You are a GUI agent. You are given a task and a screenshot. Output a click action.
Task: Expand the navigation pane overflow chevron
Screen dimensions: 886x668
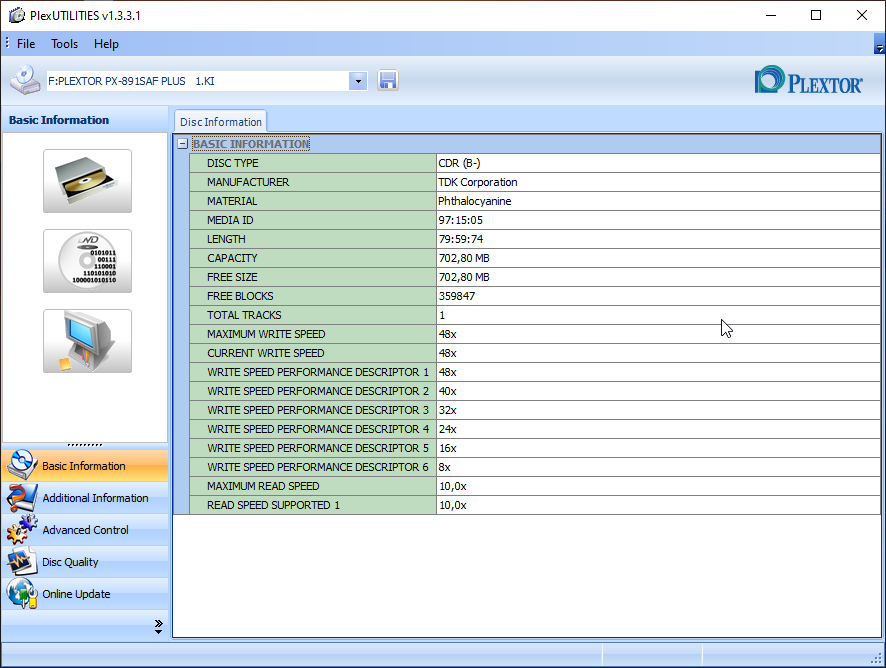pyautogui.click(x=158, y=626)
